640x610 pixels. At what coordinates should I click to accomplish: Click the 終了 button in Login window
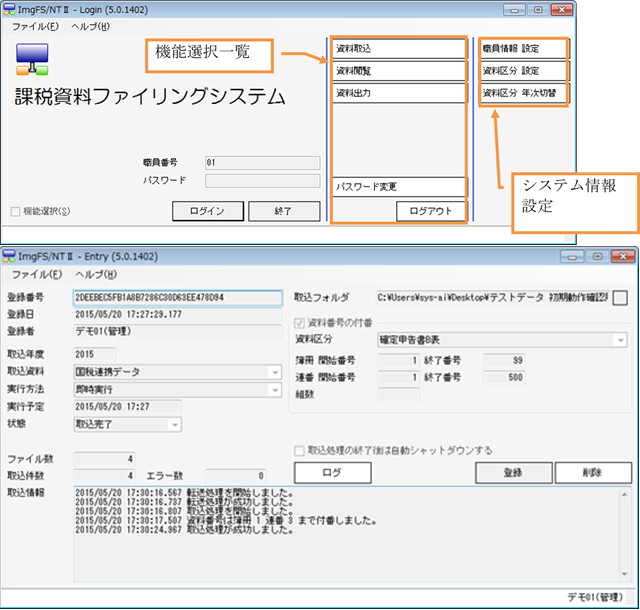(x=284, y=211)
